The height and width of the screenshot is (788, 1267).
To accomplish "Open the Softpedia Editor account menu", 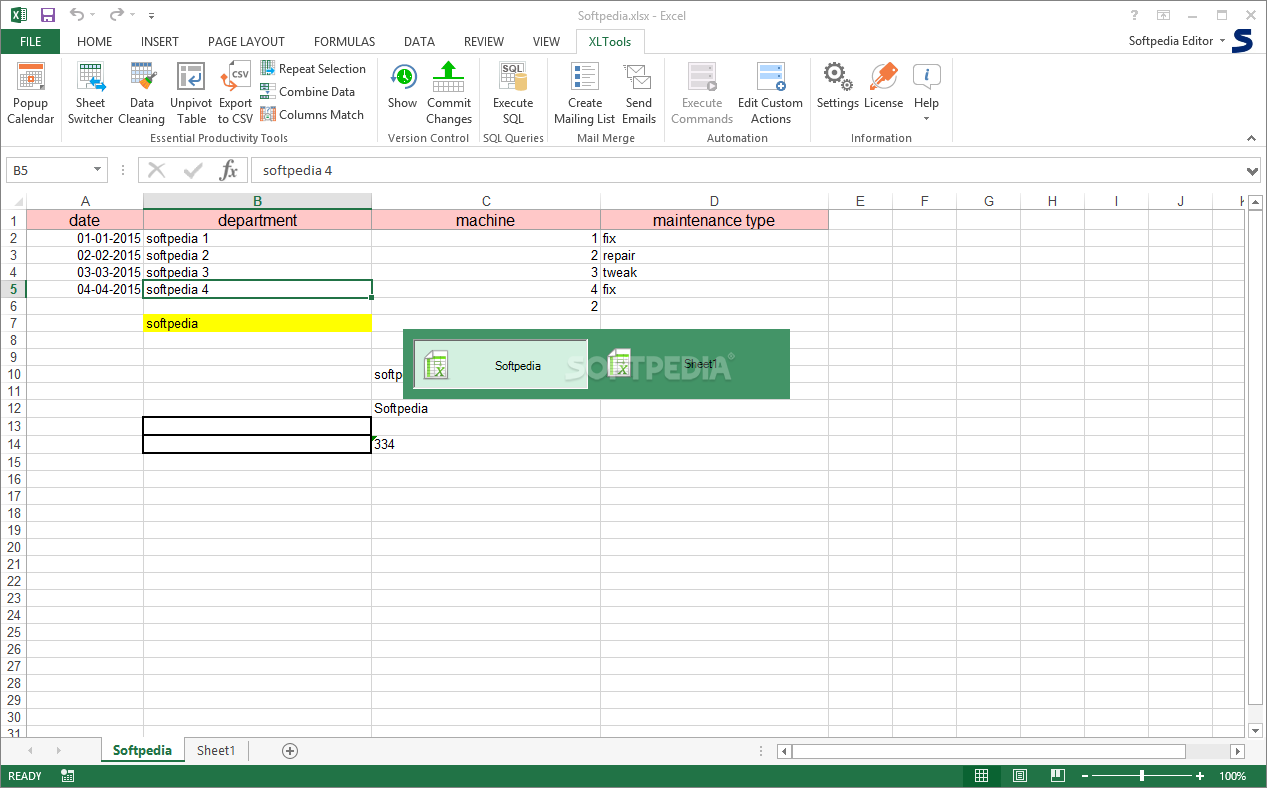I will [x=1177, y=41].
